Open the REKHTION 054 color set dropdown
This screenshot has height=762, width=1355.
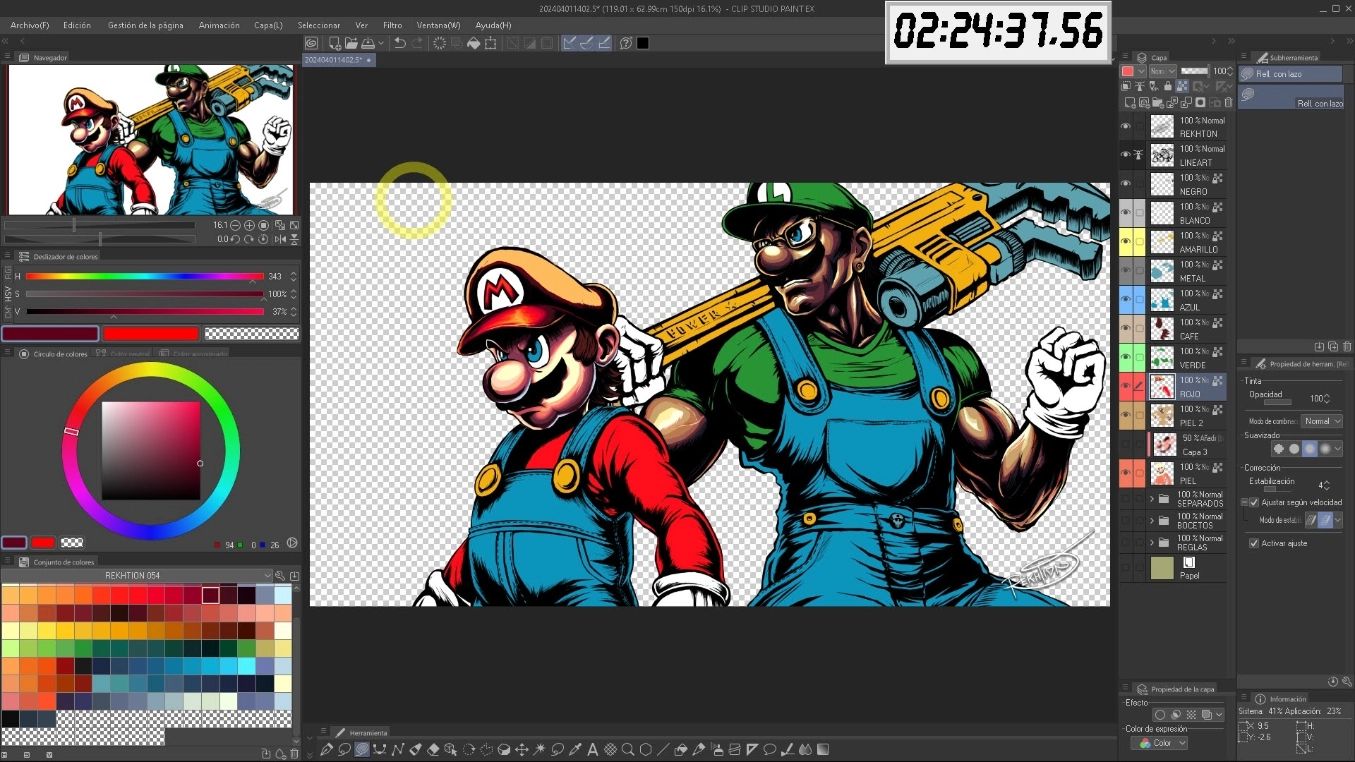pos(137,575)
